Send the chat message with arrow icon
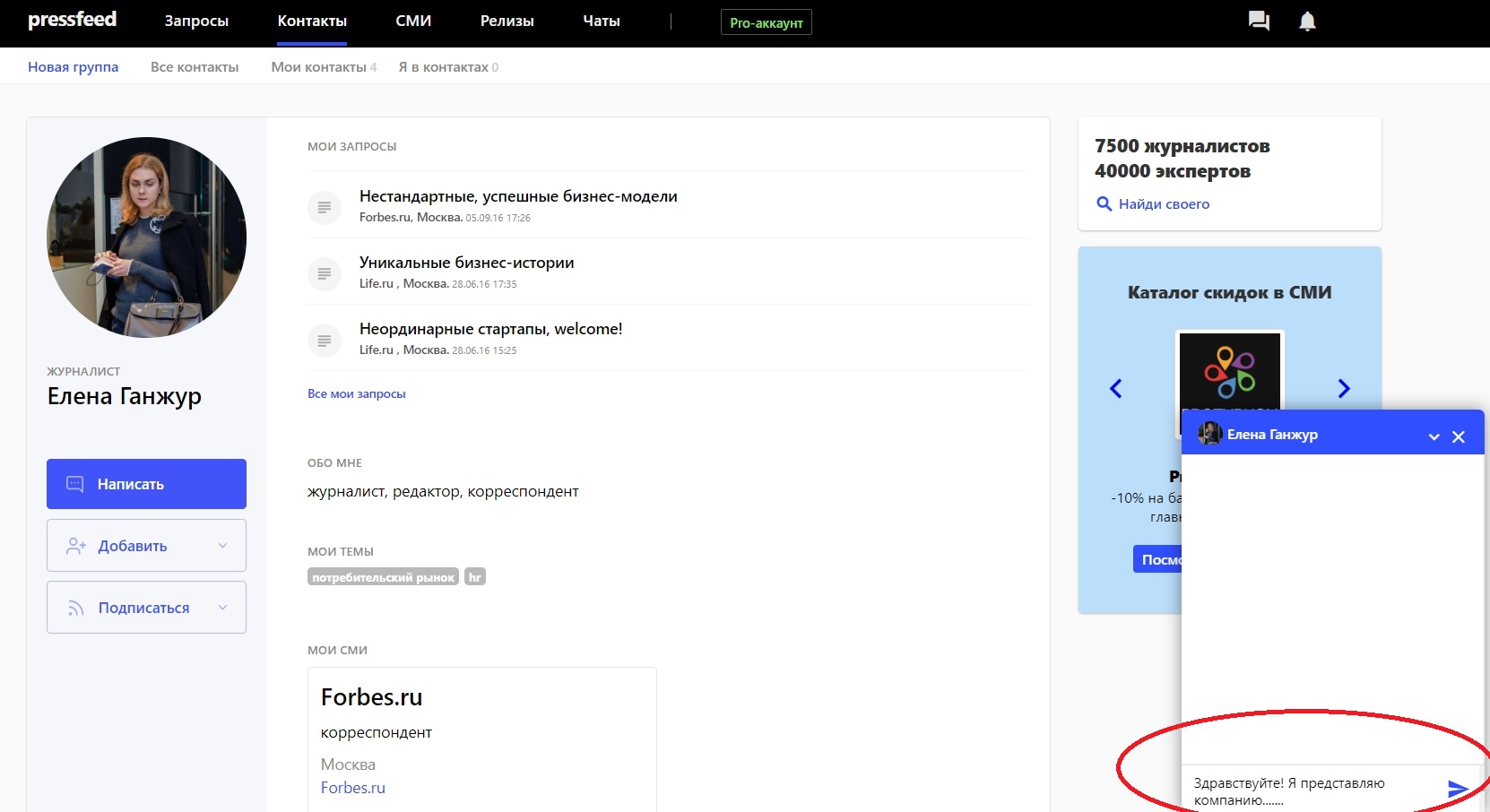1490x812 pixels. pos(1458,789)
